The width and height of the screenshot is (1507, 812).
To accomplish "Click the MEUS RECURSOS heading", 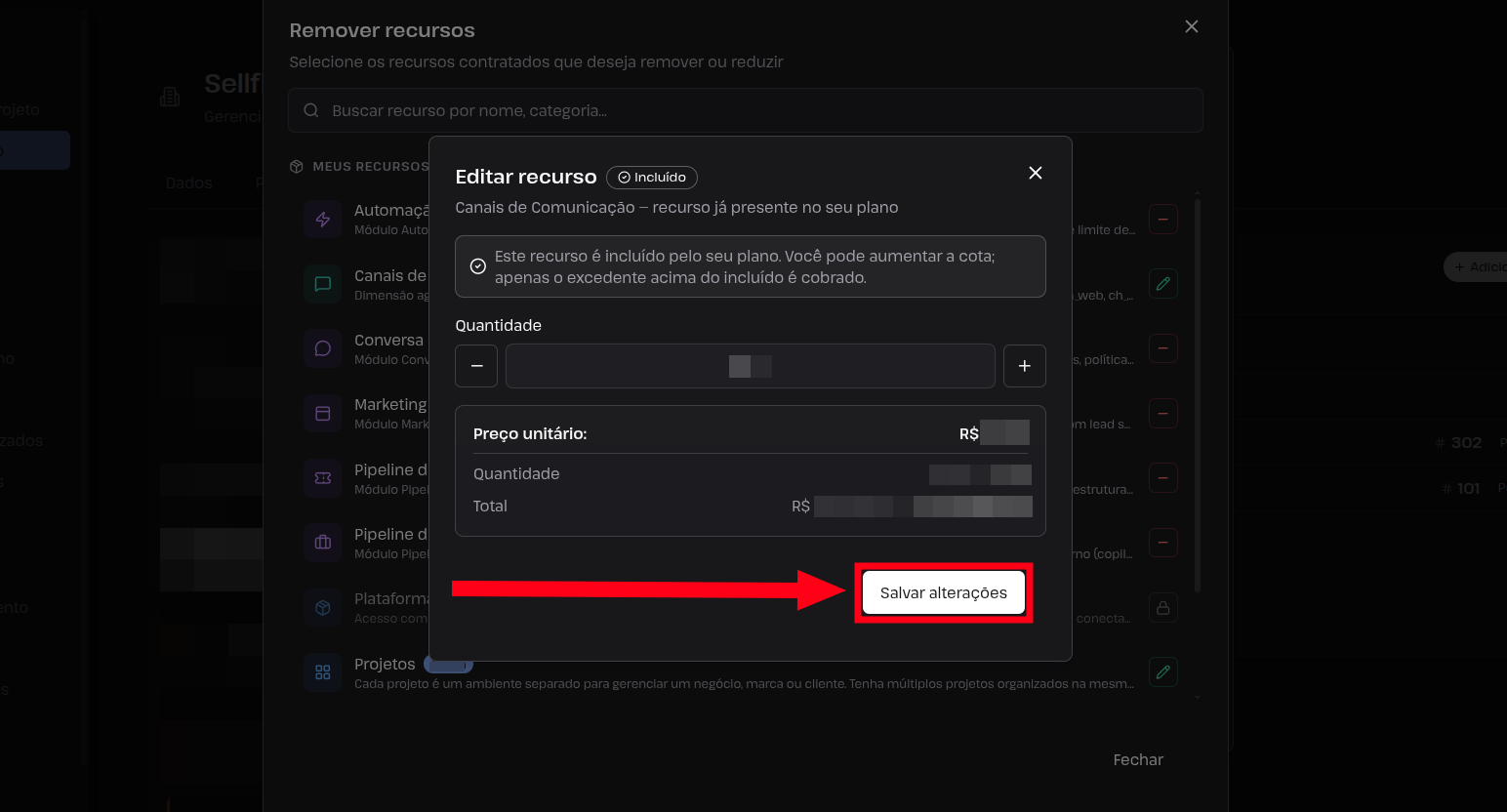I will click(x=371, y=167).
